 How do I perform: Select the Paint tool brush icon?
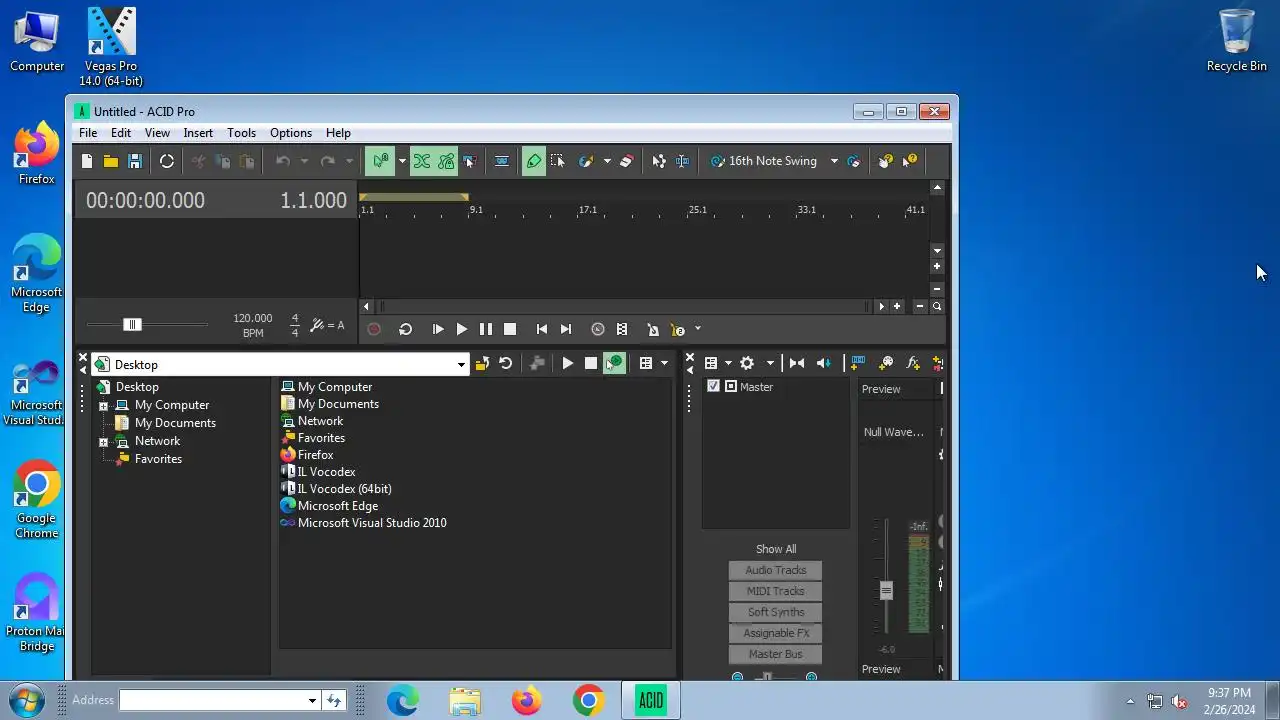(x=587, y=161)
